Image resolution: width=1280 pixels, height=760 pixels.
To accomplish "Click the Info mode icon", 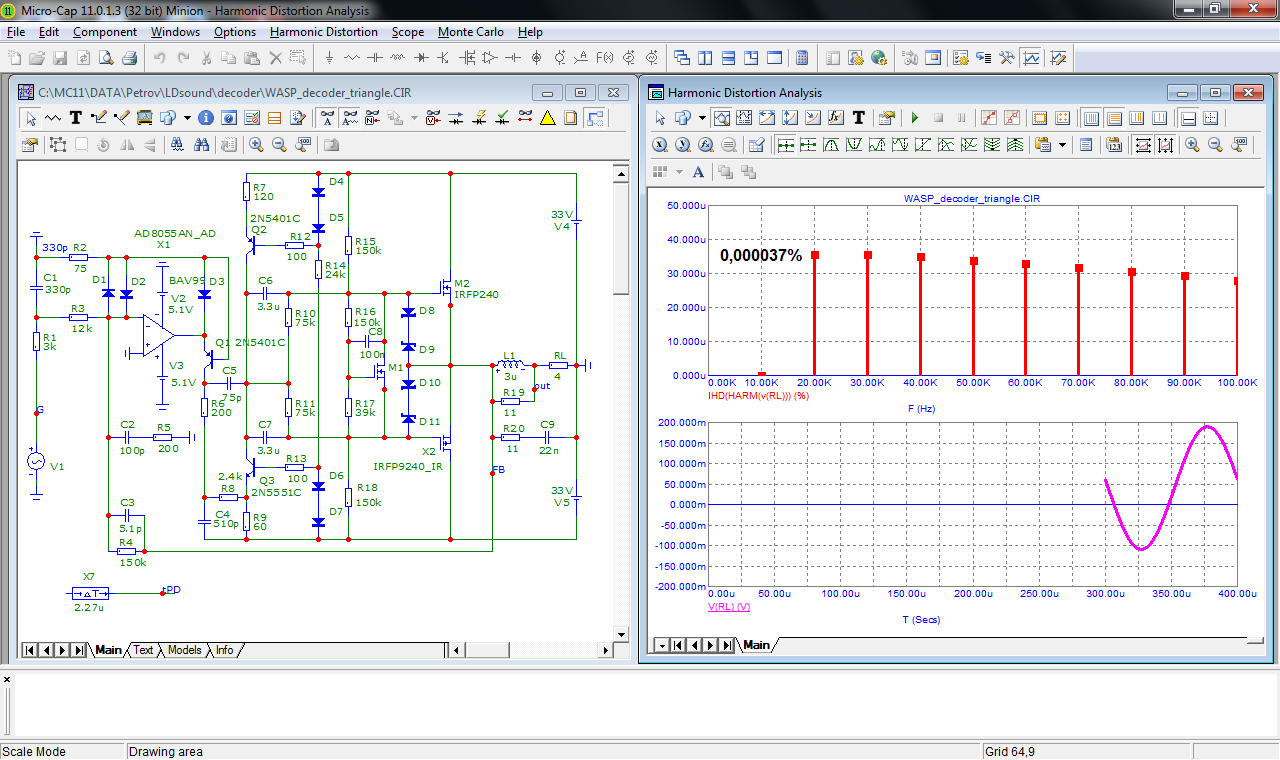I will 206,118.
